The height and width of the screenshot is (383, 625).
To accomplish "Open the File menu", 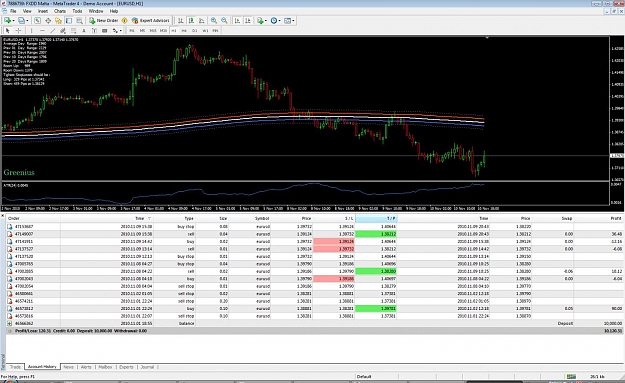I will click(13, 11).
